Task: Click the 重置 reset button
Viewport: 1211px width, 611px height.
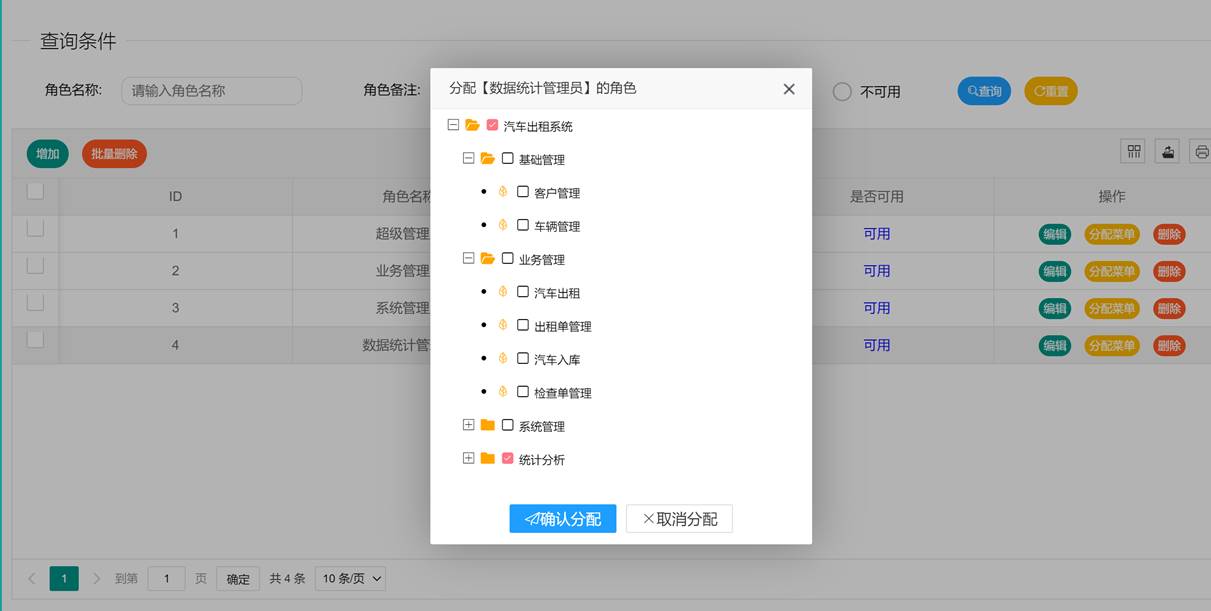Action: pos(1051,91)
